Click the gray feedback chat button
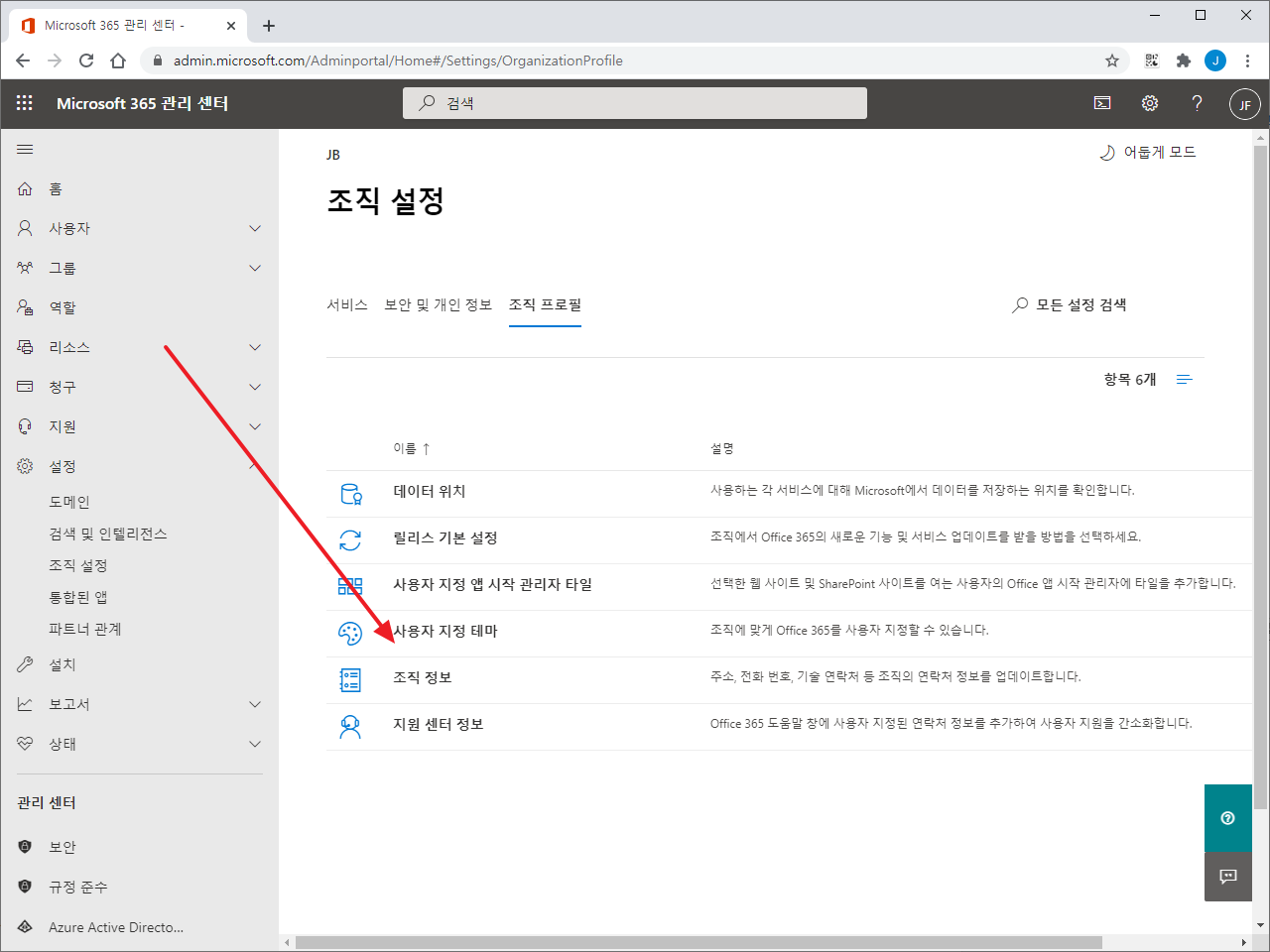Image resolution: width=1270 pixels, height=952 pixels. click(x=1228, y=877)
